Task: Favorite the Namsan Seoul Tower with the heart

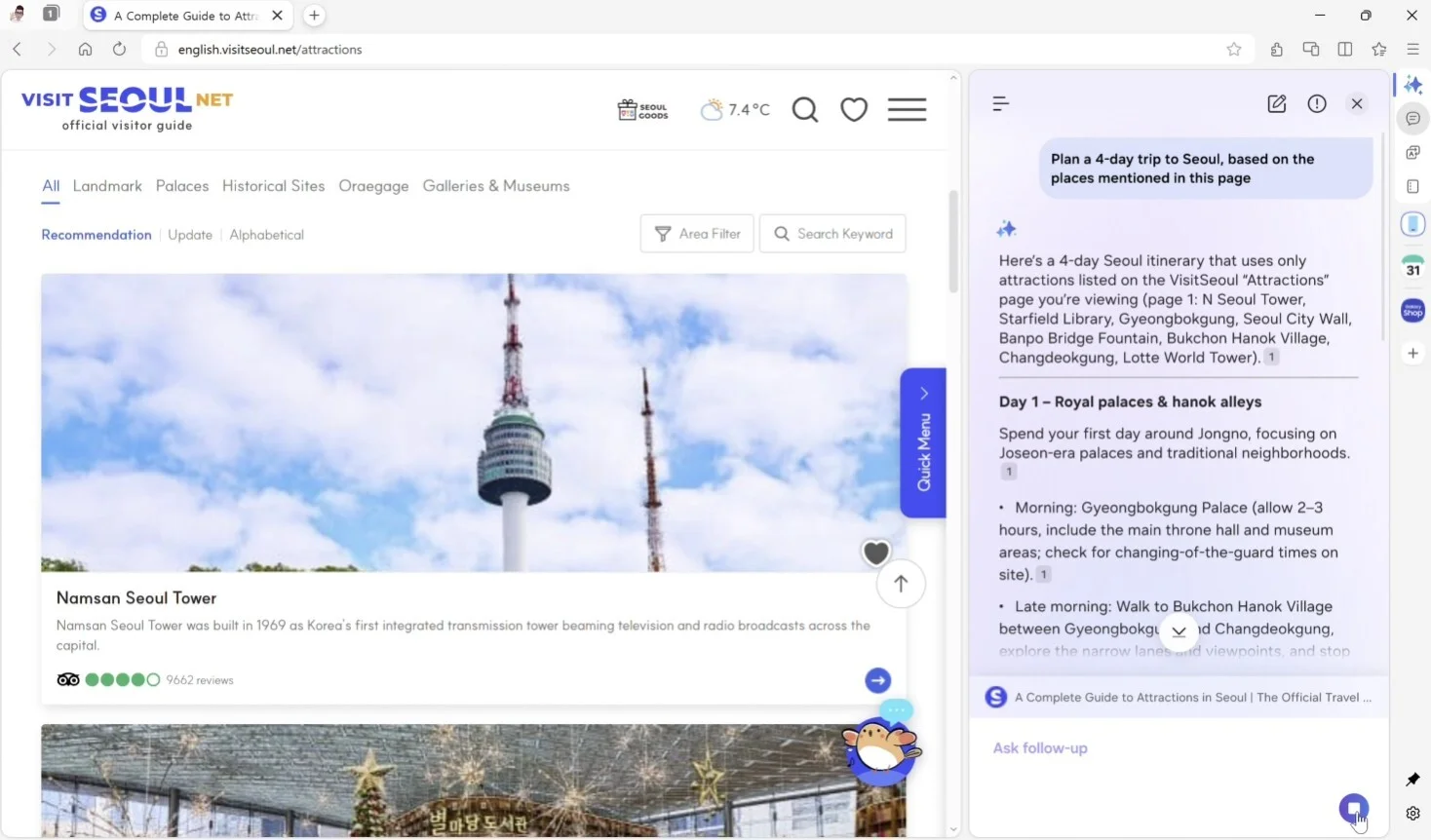Action: coord(875,553)
